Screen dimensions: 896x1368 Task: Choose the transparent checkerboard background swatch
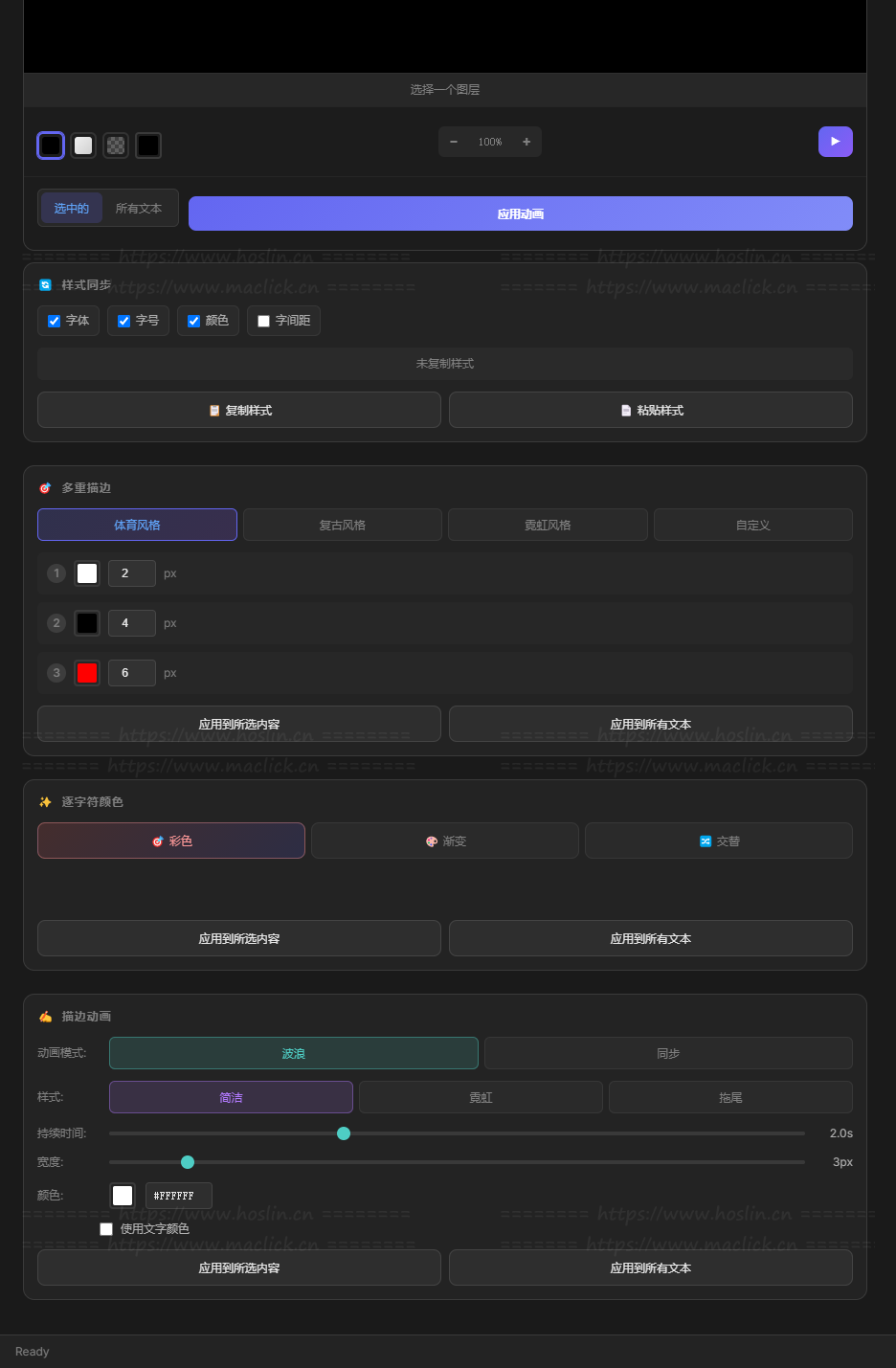pyautogui.click(x=116, y=146)
